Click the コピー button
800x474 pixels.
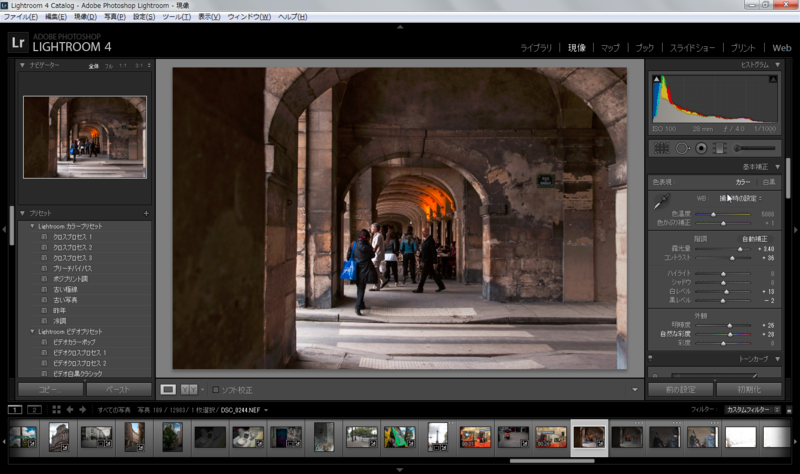coord(51,390)
